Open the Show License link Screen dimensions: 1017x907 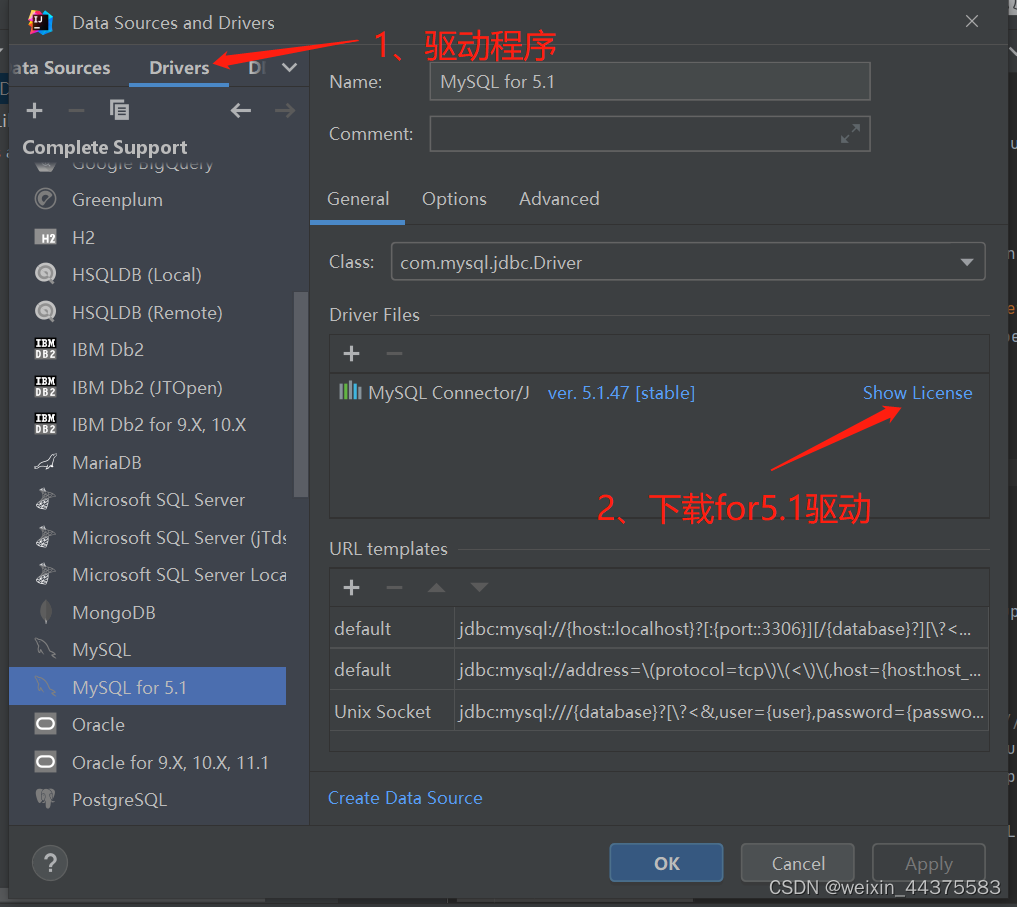click(917, 393)
